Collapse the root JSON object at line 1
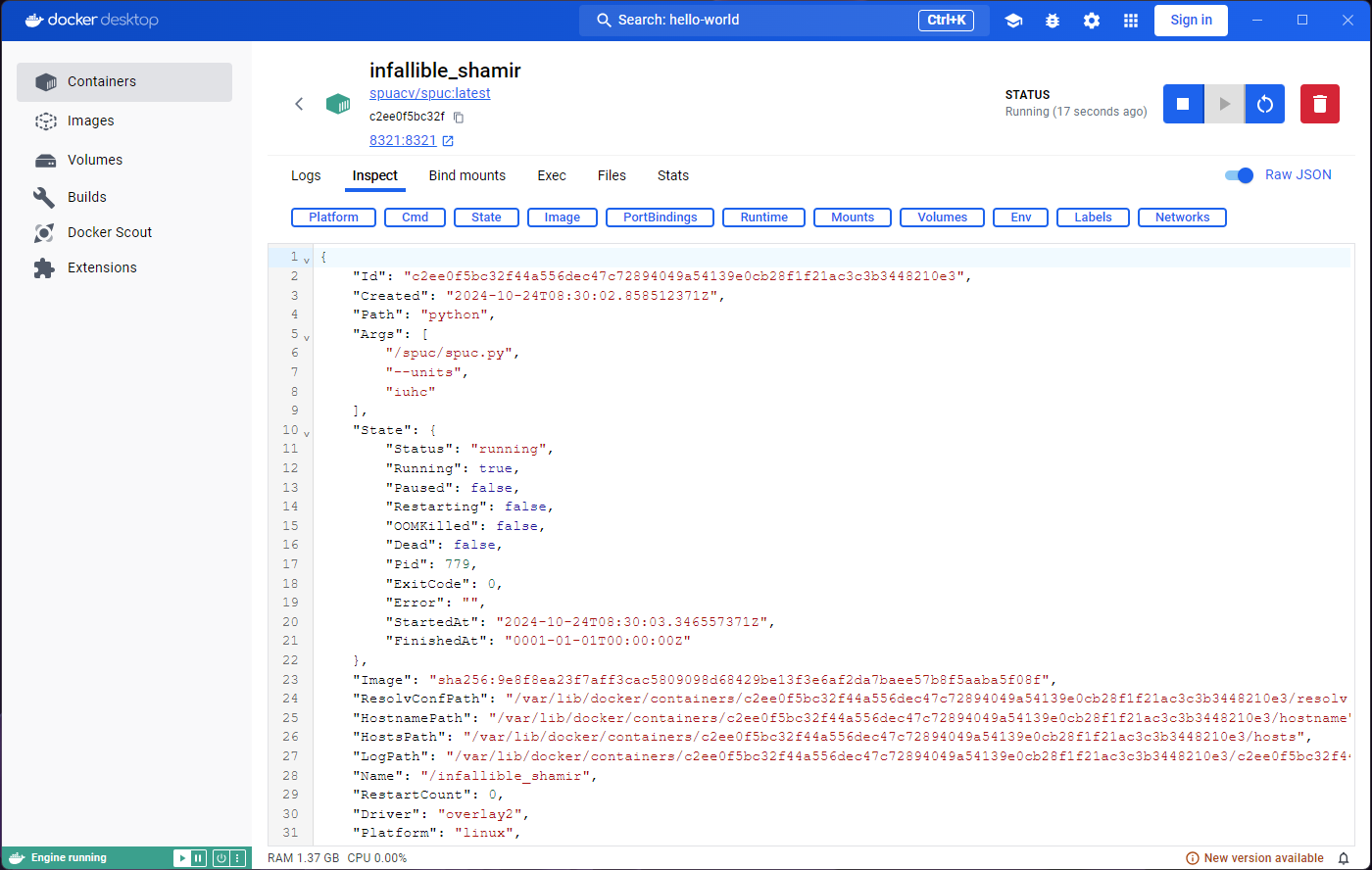Viewport: 1372px width, 870px height. (307, 260)
